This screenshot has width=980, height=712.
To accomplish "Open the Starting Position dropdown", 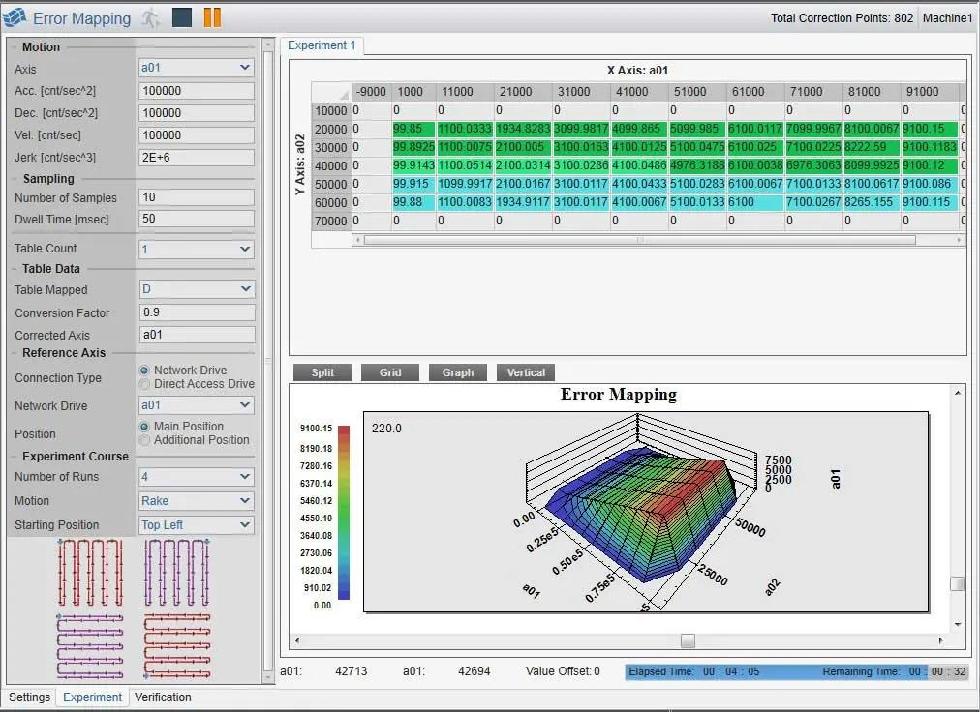I will [196, 524].
